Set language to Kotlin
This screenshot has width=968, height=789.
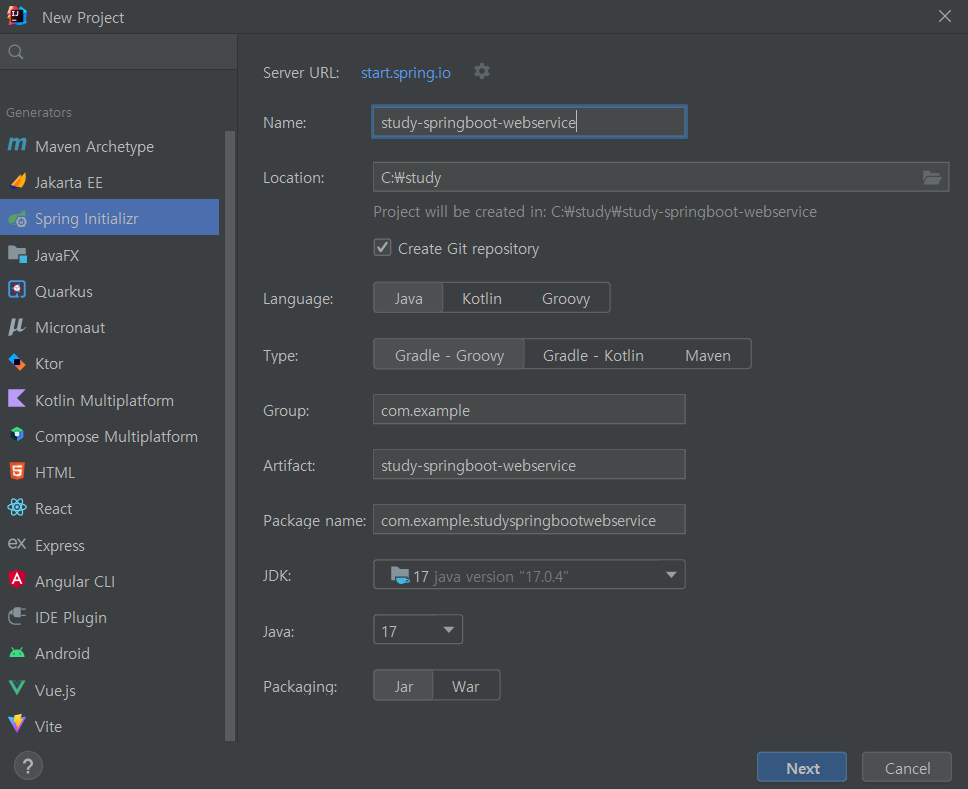(x=482, y=298)
